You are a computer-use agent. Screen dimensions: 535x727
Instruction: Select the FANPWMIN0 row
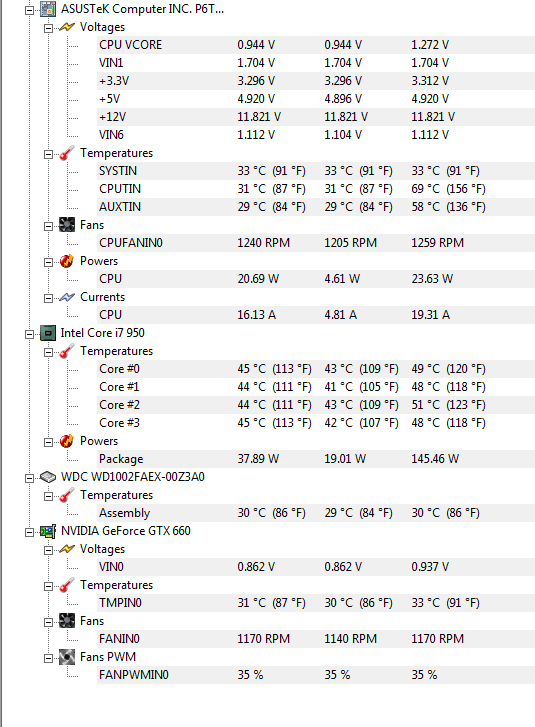[x=316, y=675]
